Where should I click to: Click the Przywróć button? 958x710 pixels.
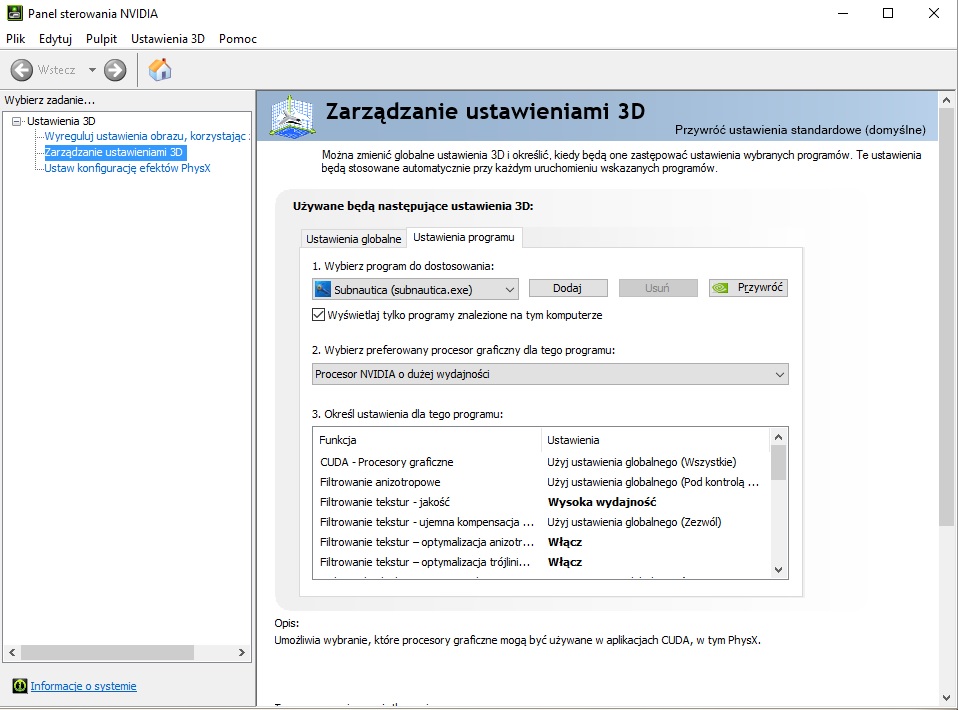pos(748,288)
